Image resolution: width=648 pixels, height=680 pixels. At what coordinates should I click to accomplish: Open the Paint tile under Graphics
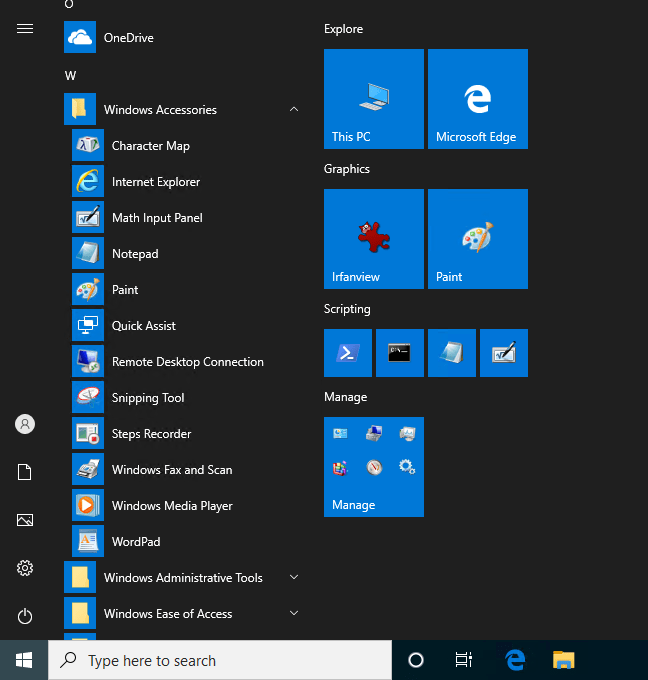(478, 239)
